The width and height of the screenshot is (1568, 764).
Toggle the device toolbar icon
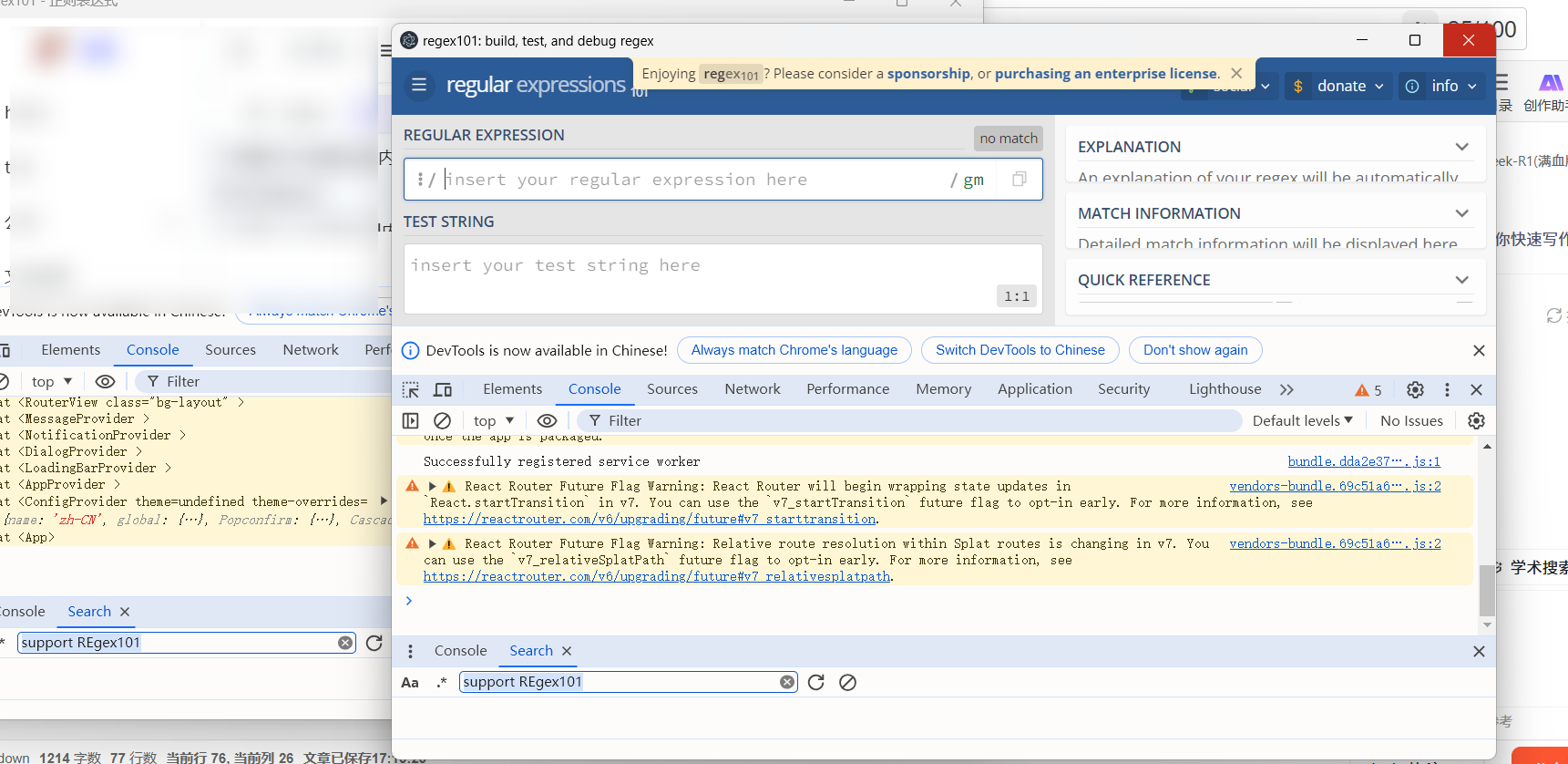coord(443,390)
